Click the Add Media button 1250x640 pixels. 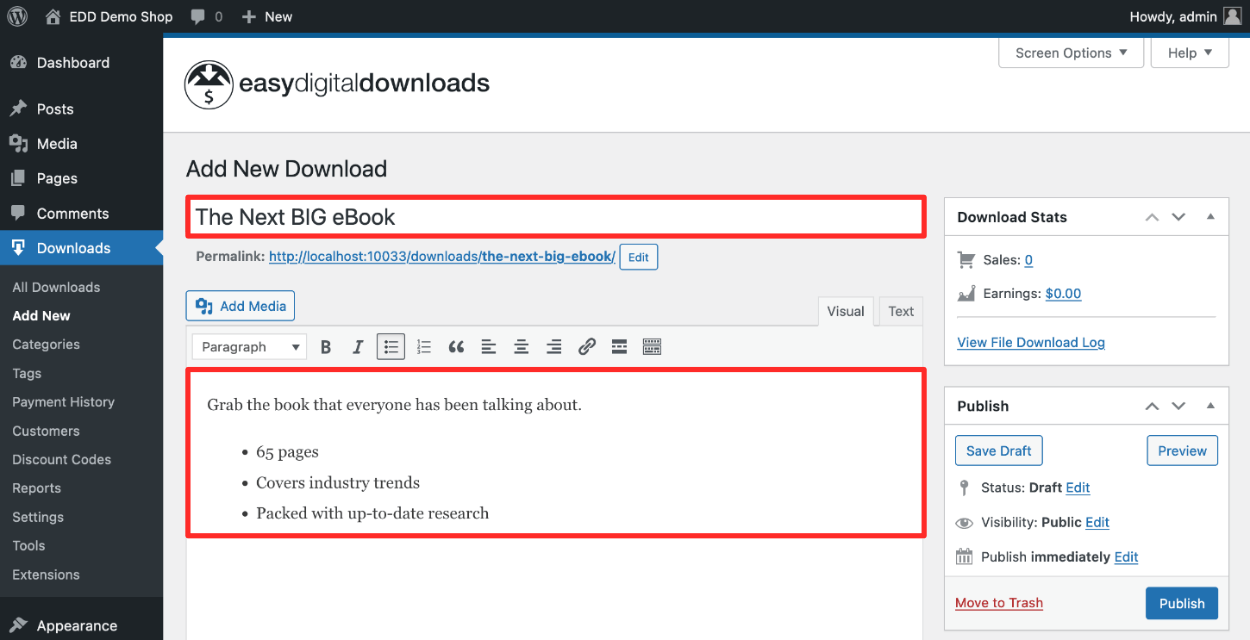point(240,306)
